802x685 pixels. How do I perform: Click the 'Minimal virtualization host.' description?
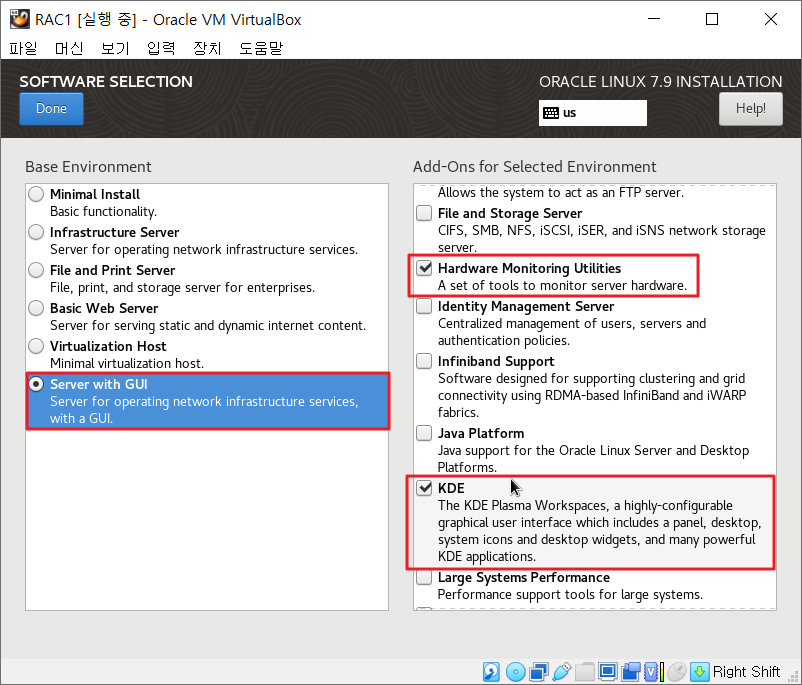[x=127, y=363]
